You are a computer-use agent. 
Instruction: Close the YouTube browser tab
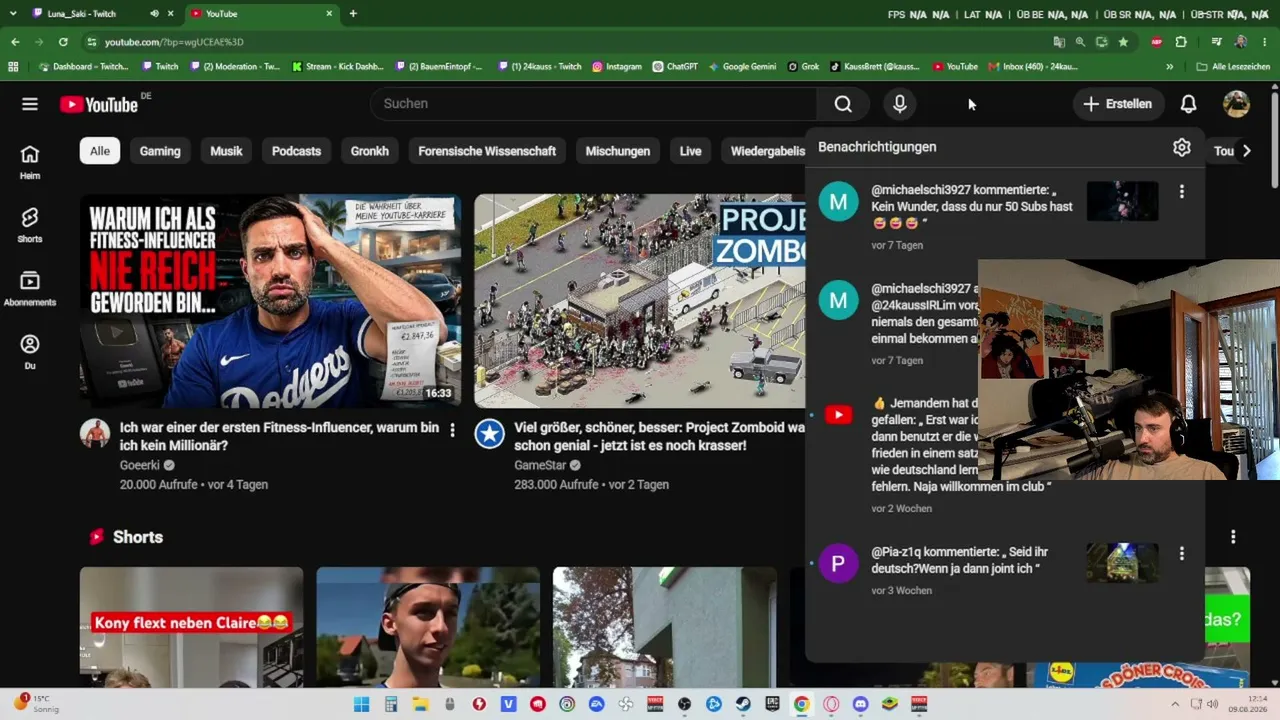pos(329,14)
